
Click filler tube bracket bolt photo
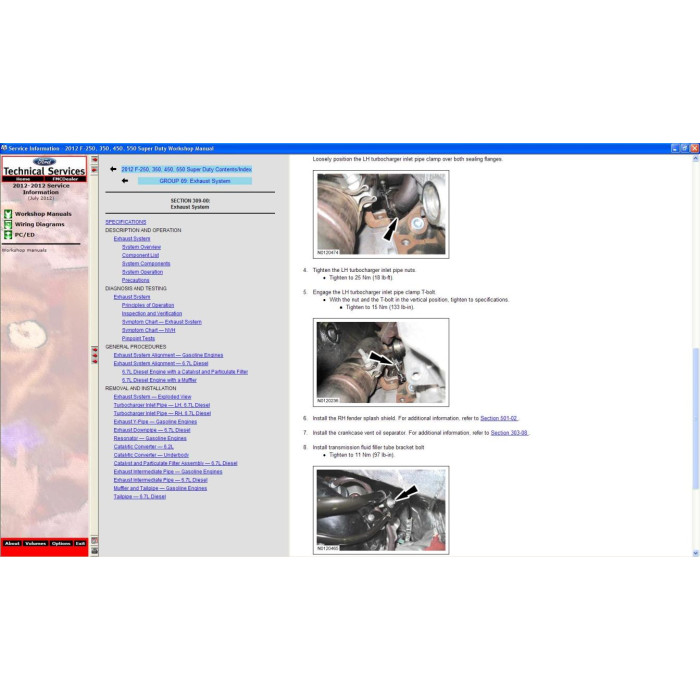point(381,510)
